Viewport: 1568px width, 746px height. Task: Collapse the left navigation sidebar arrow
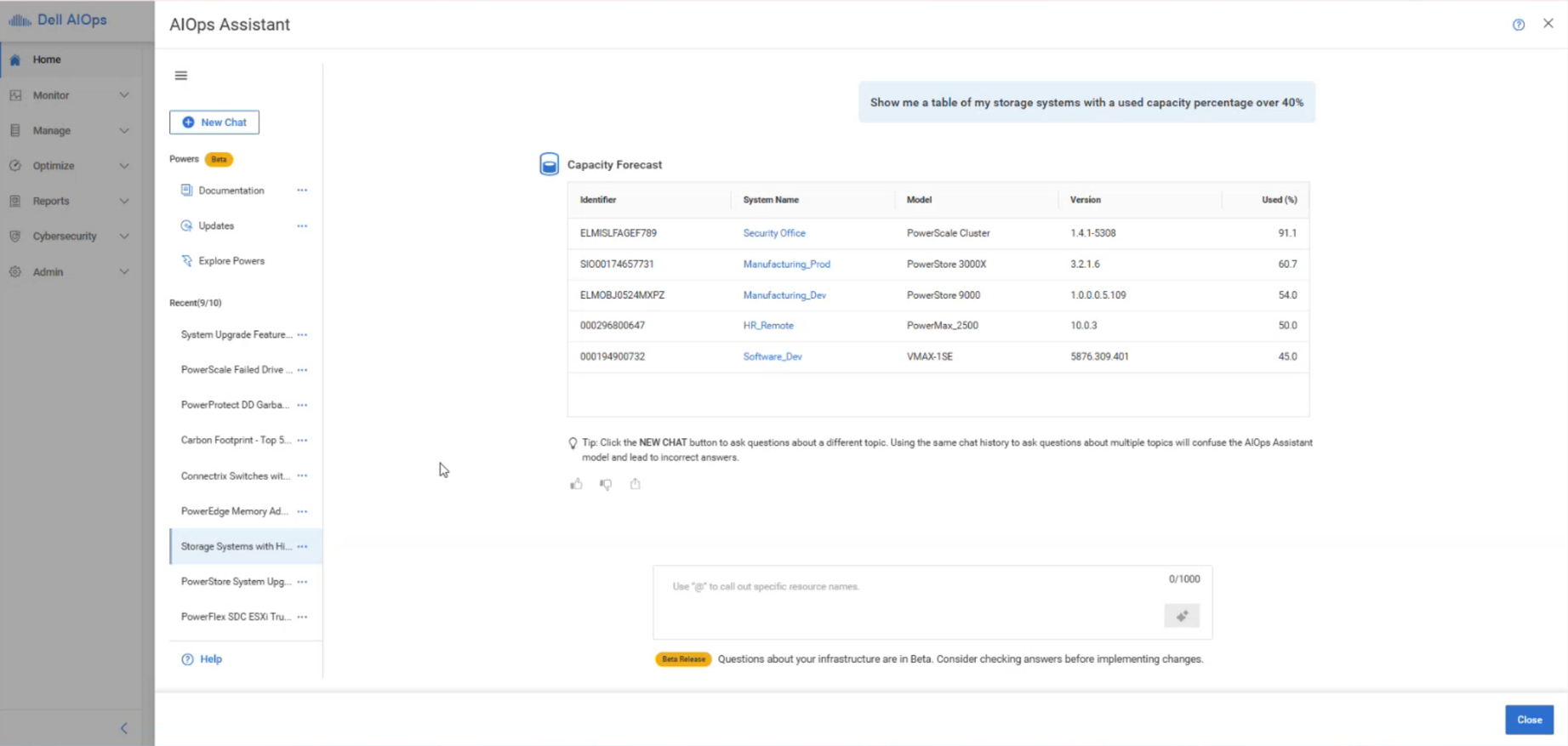pos(124,728)
